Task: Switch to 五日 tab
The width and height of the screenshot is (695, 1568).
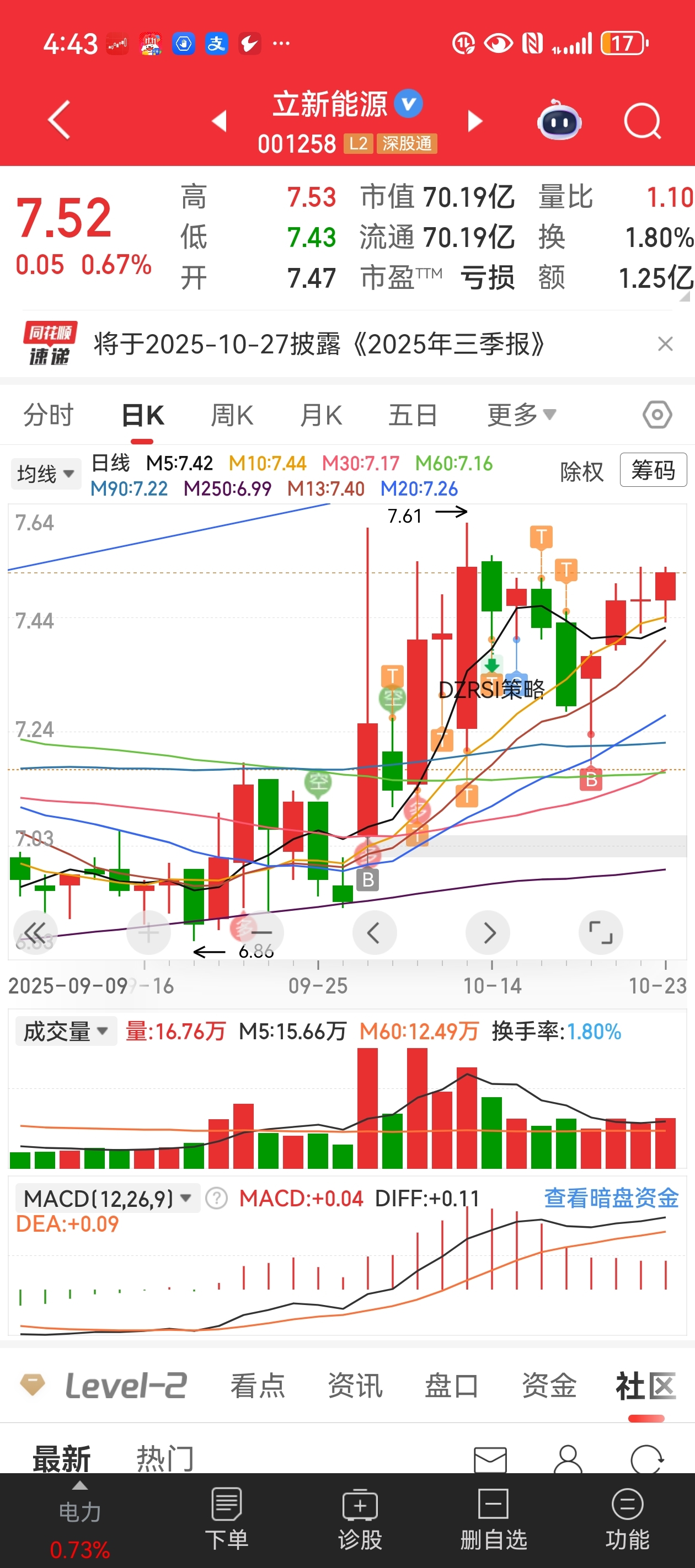Action: coord(413,415)
